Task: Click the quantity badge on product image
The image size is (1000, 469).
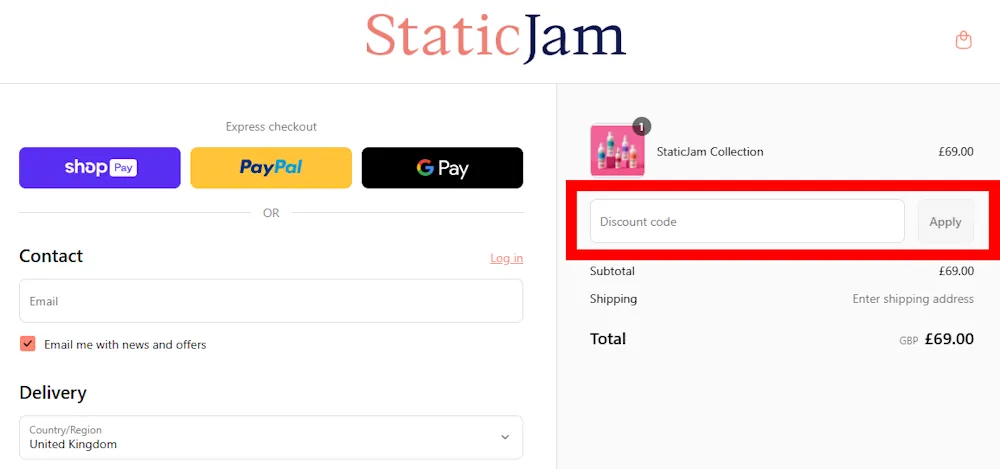Action: [x=642, y=127]
